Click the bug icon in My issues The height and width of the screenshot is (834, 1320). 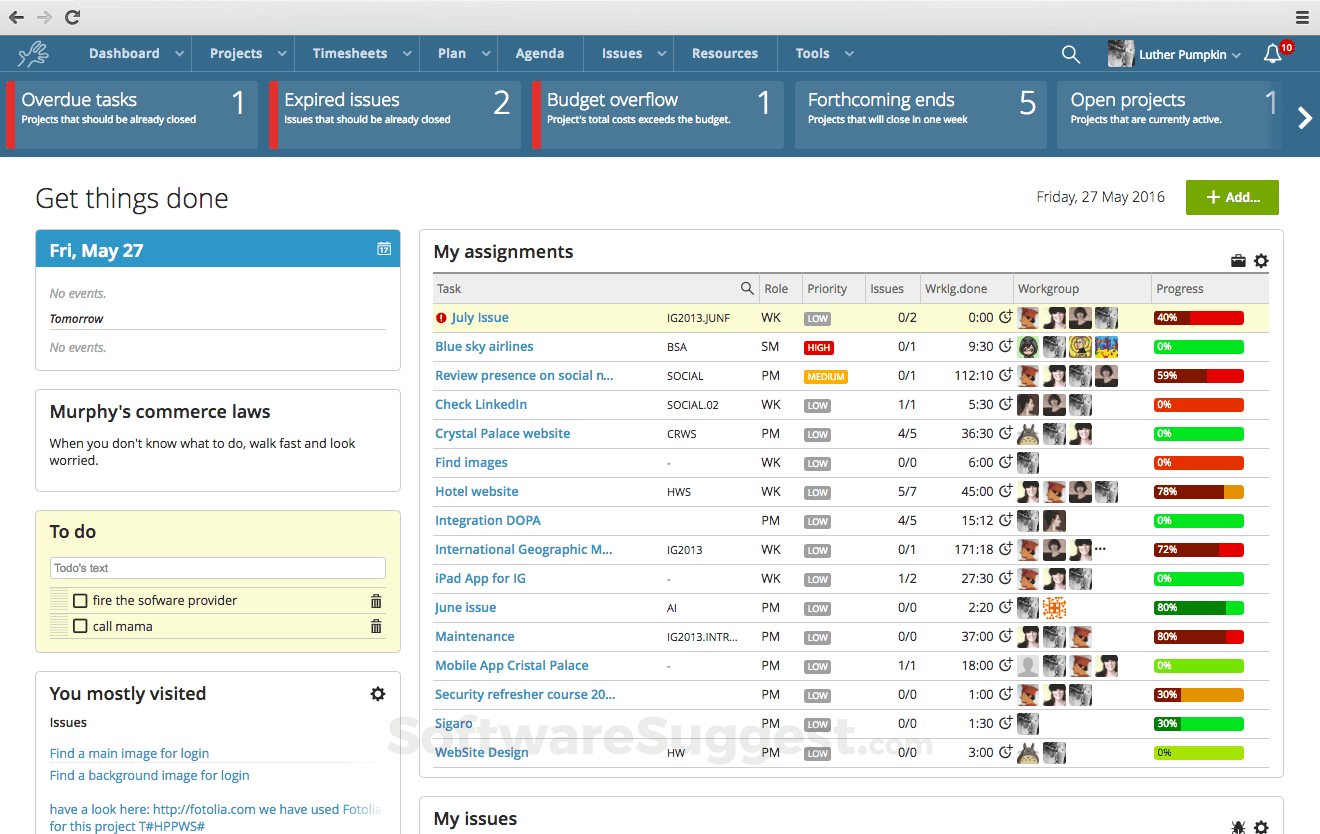click(x=1238, y=827)
